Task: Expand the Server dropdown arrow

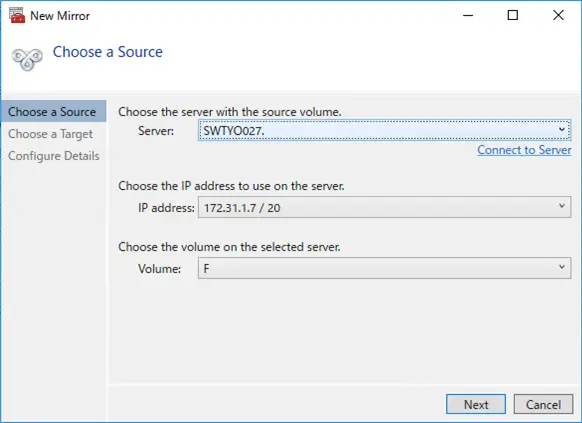Action: coord(562,129)
